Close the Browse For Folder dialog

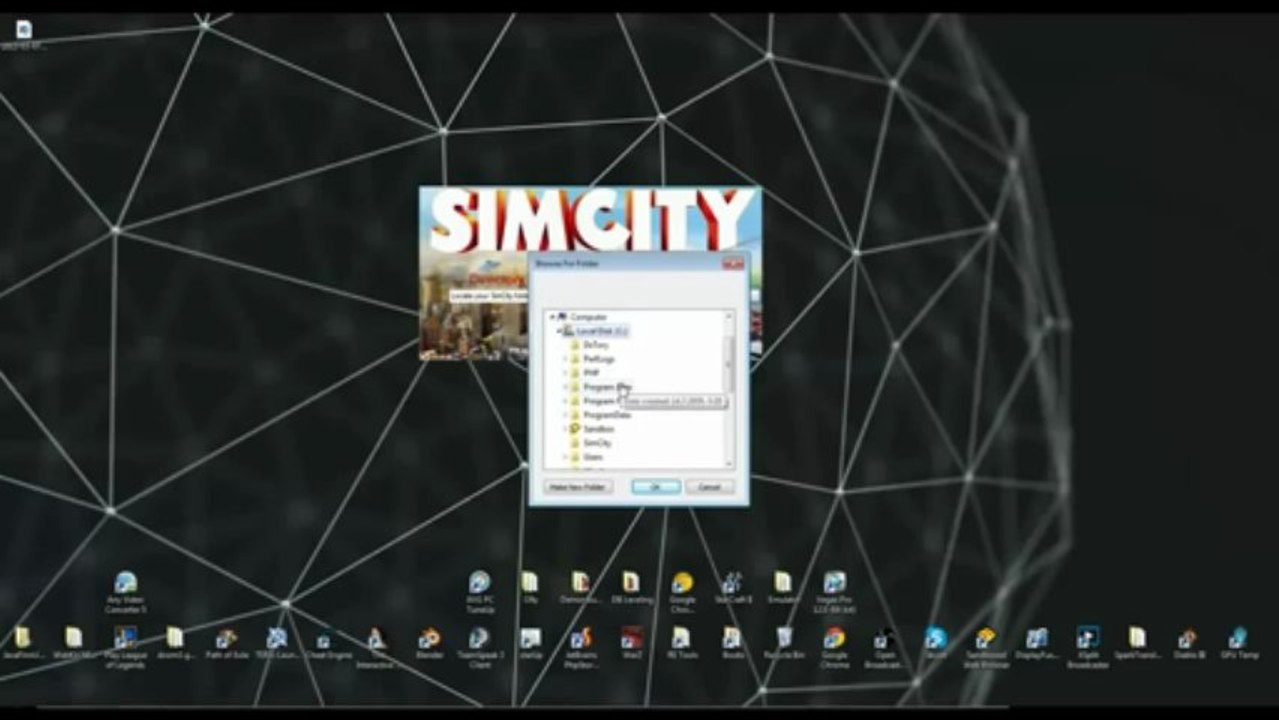(x=733, y=264)
